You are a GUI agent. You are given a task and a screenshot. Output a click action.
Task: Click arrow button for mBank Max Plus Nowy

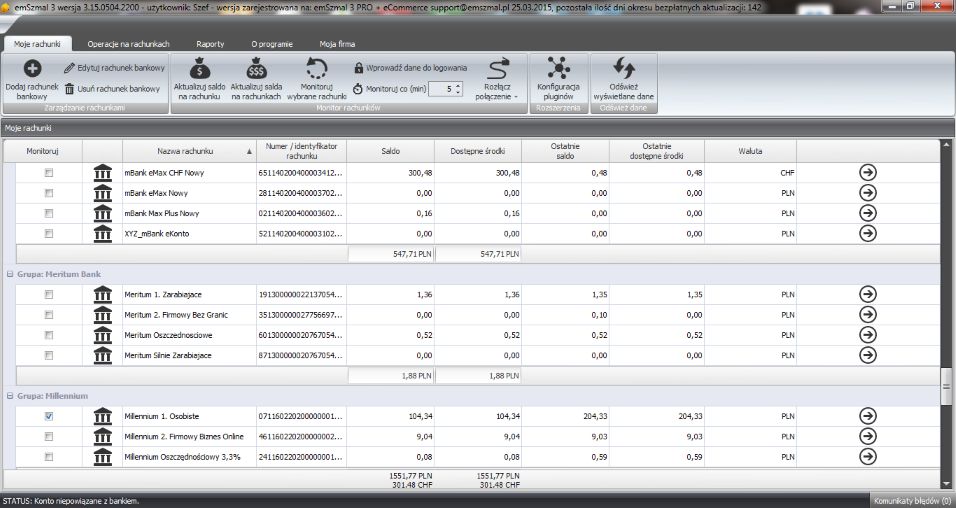click(x=868, y=213)
